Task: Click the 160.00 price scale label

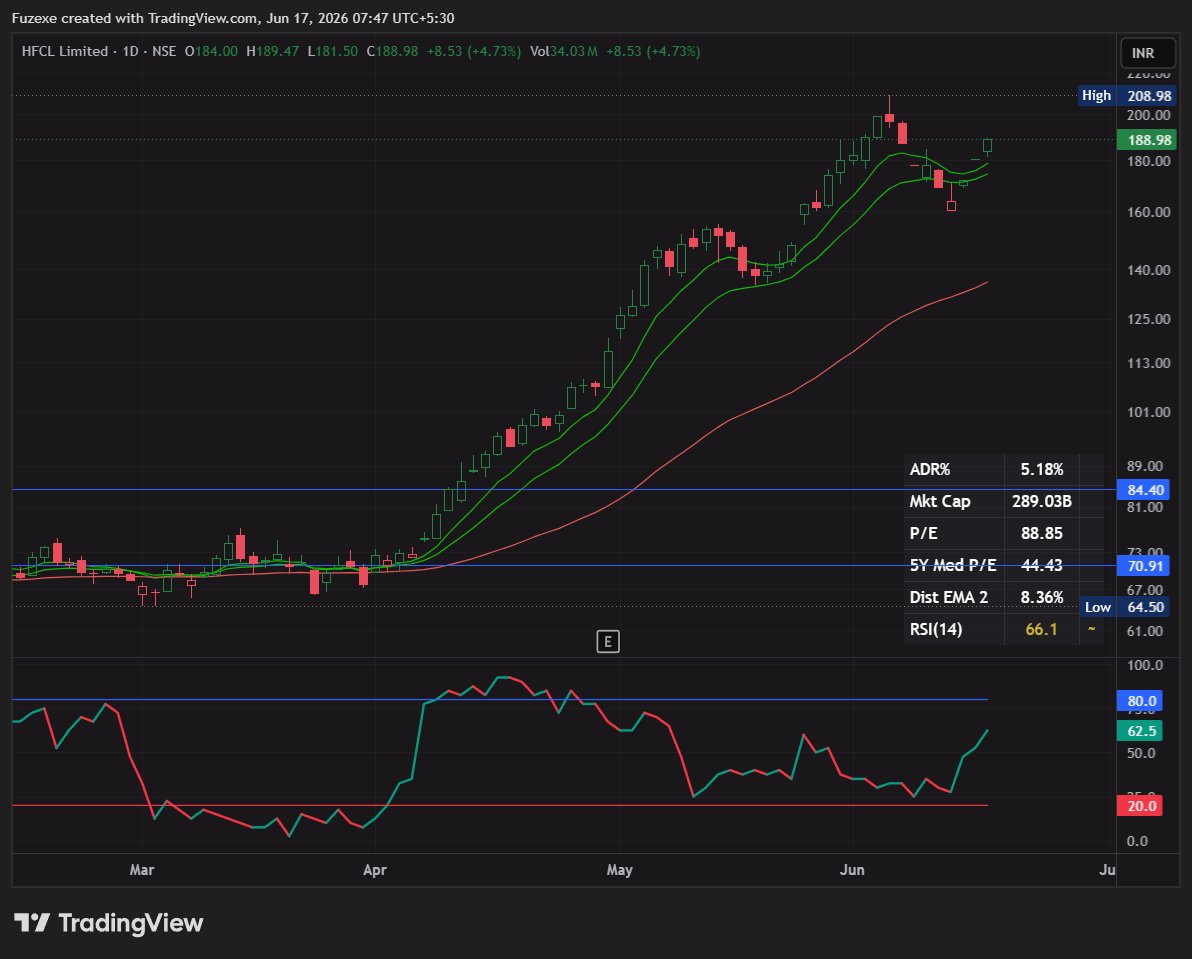Action: coord(1149,212)
